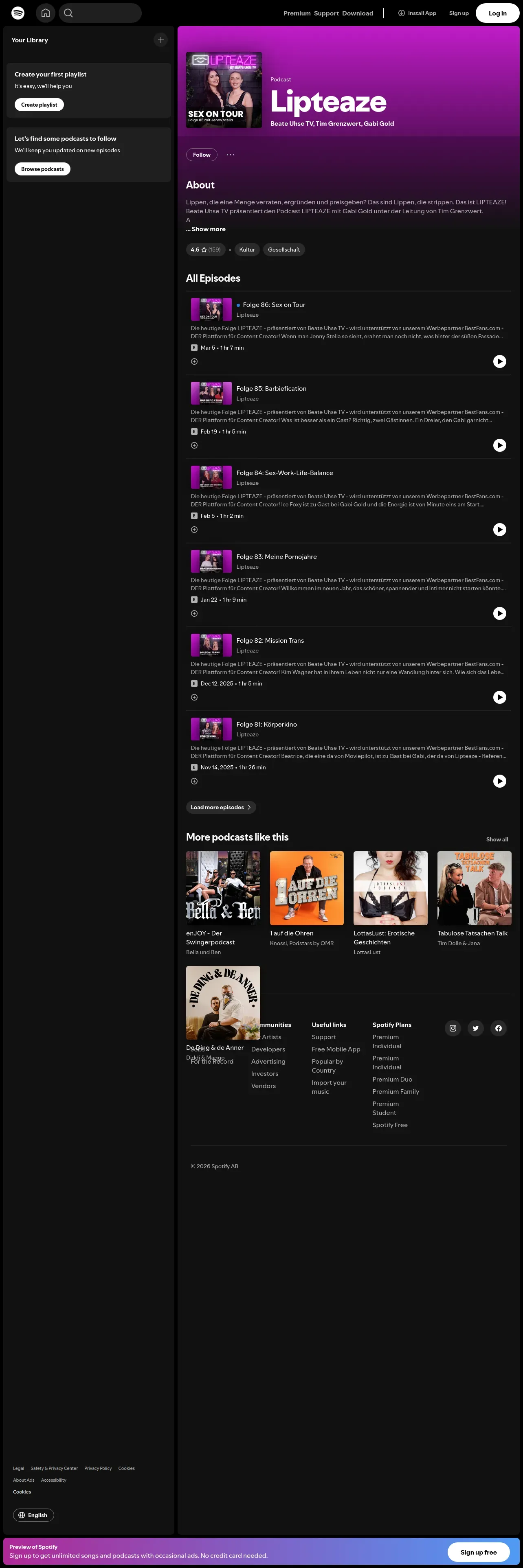Click the Facebook icon
523x1568 pixels.
[x=499, y=1029]
